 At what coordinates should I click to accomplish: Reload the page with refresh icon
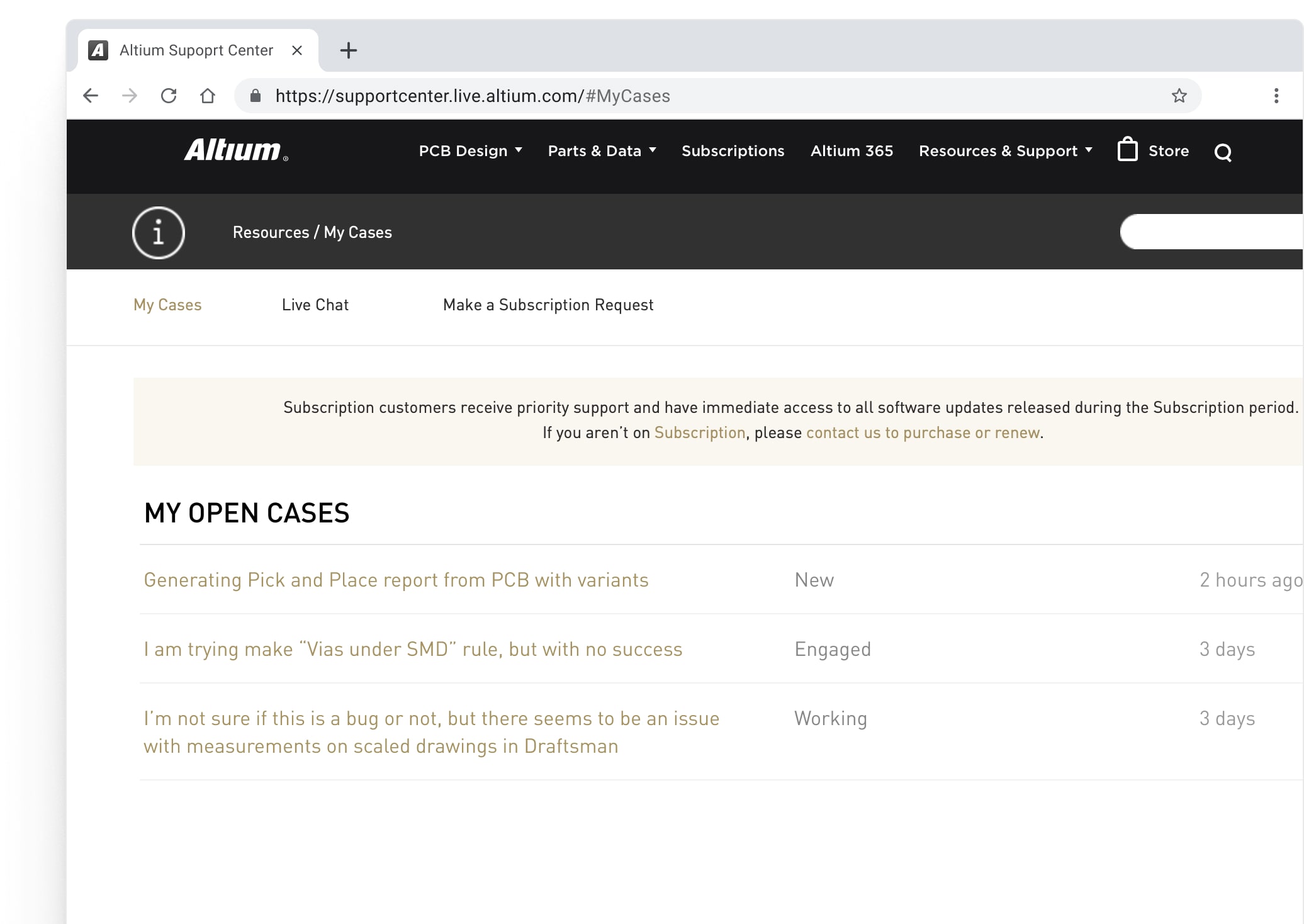(169, 96)
